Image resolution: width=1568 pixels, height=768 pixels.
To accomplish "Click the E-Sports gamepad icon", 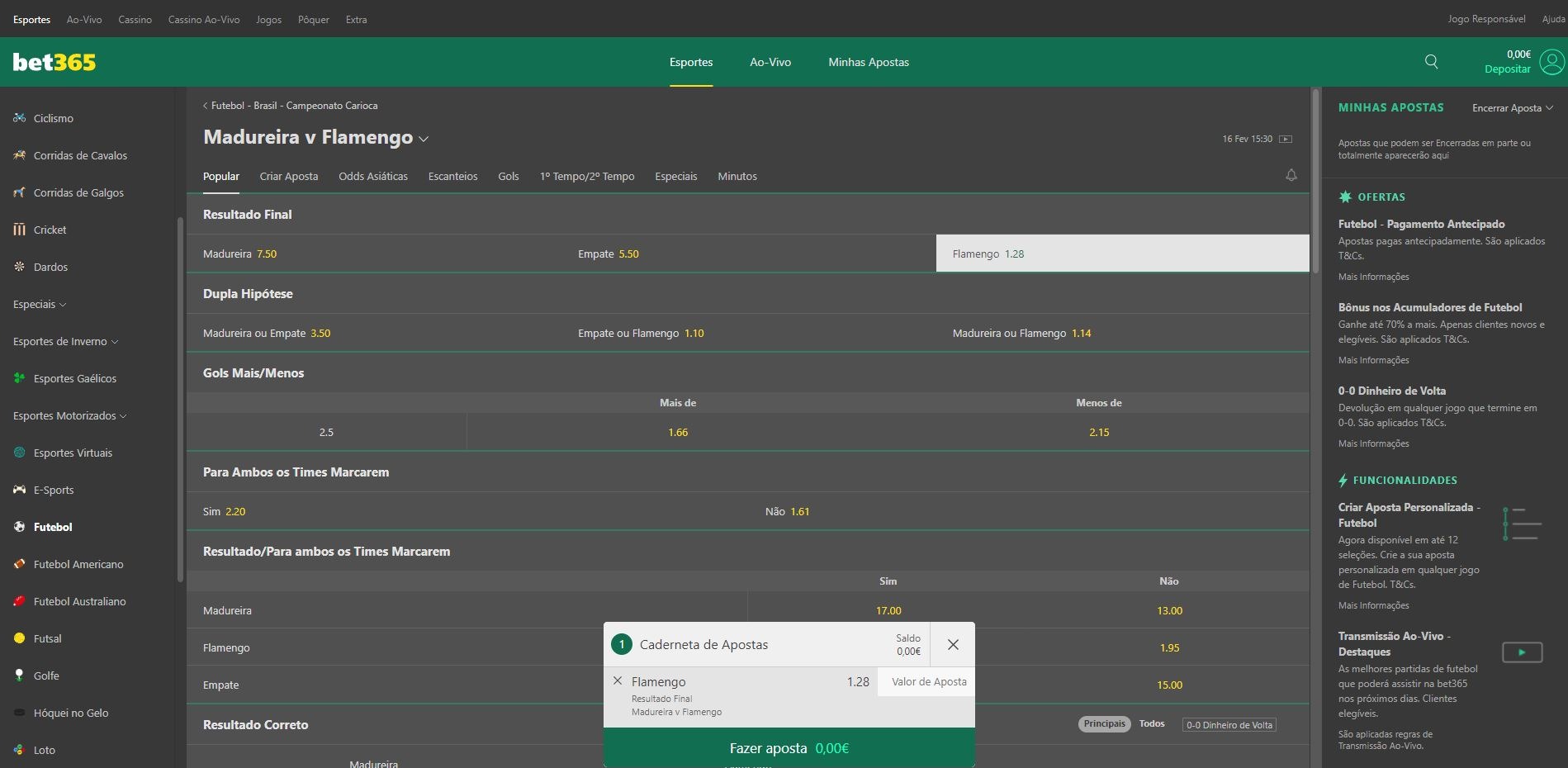I will click(20, 490).
